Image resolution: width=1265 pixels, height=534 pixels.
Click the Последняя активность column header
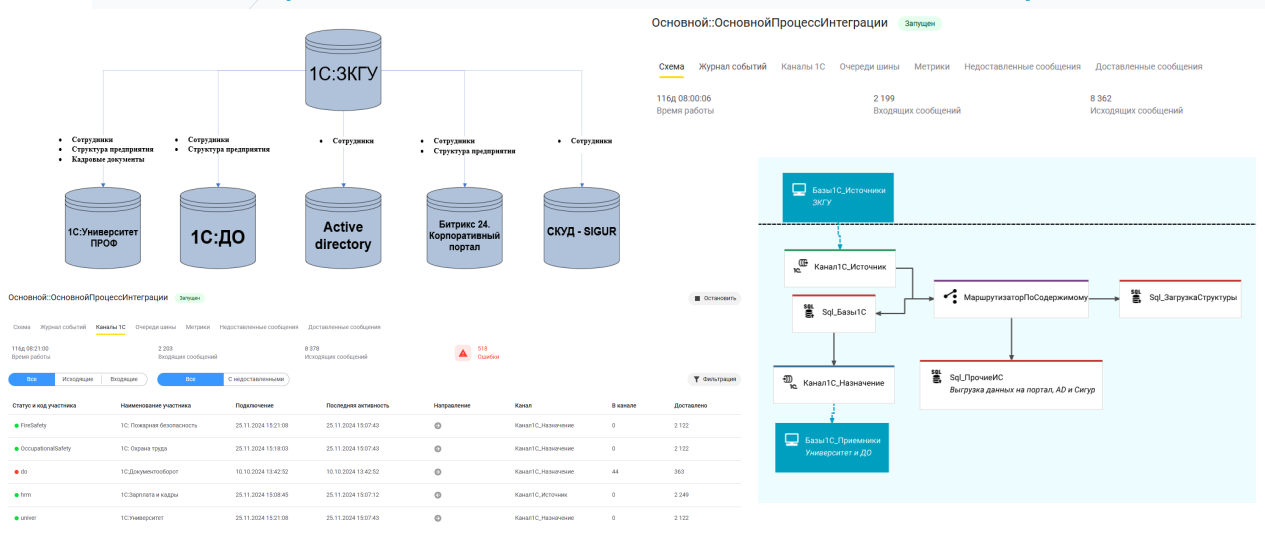point(357,405)
